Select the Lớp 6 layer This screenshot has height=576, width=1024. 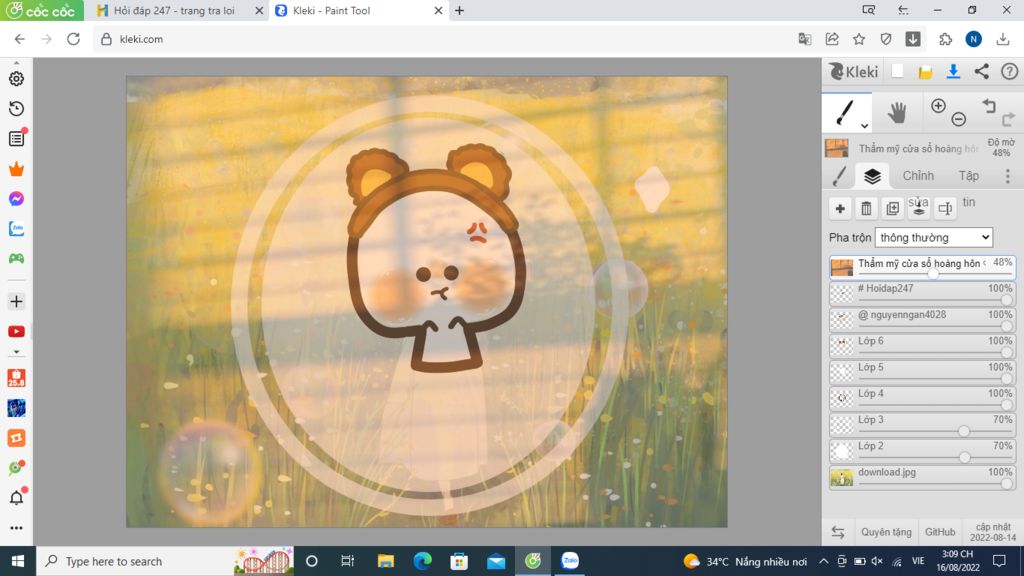922,345
